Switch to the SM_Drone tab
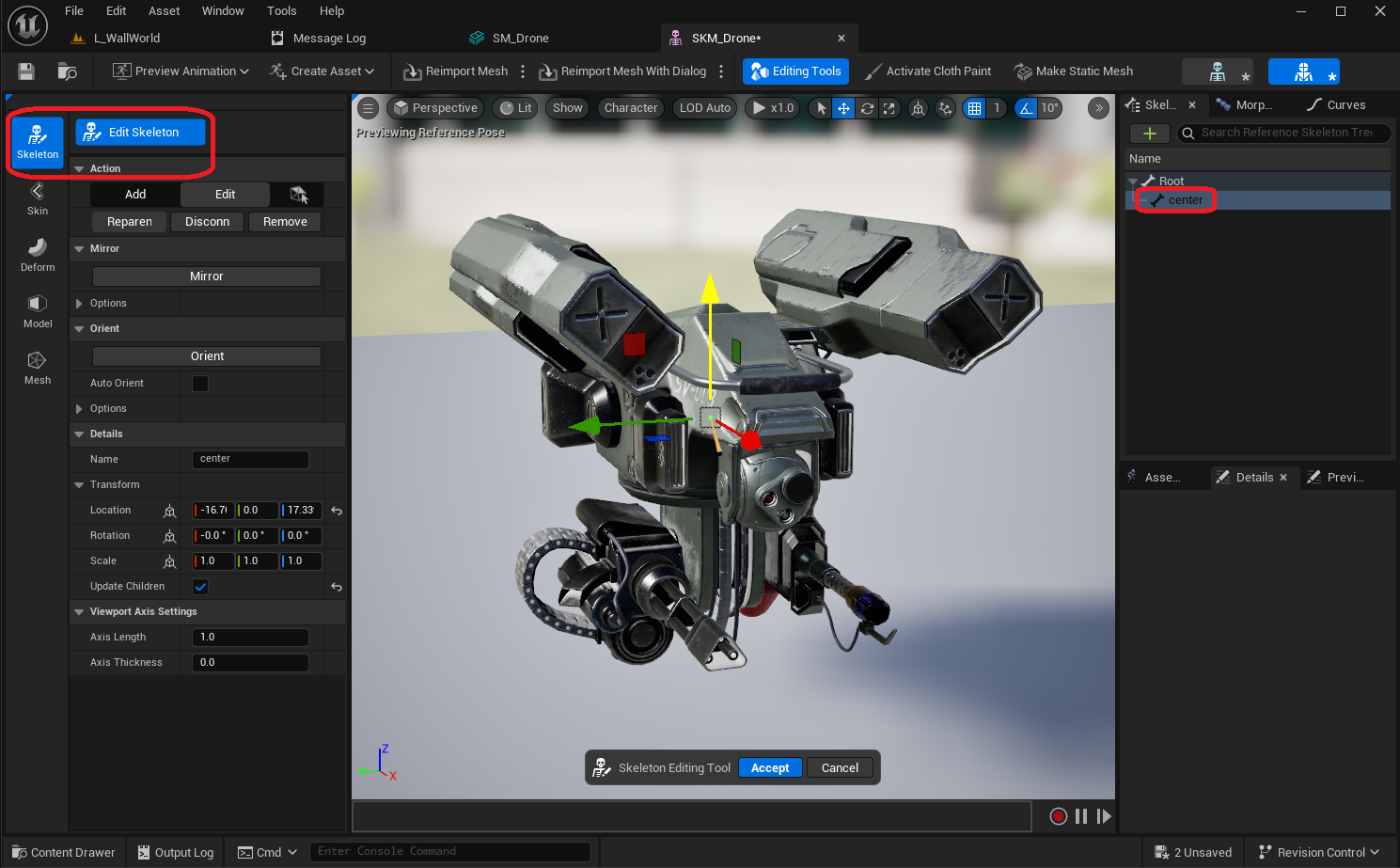Image resolution: width=1400 pixels, height=868 pixels. coord(520,39)
